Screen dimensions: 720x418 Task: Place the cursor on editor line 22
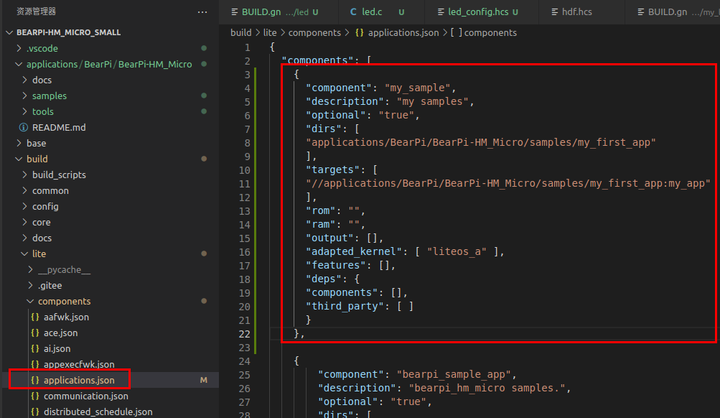click(x=459, y=334)
